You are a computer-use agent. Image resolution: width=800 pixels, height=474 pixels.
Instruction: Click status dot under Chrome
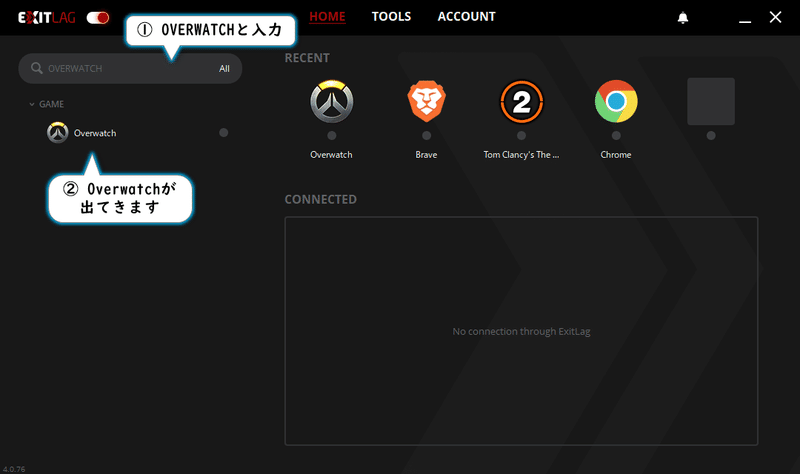(x=616, y=136)
